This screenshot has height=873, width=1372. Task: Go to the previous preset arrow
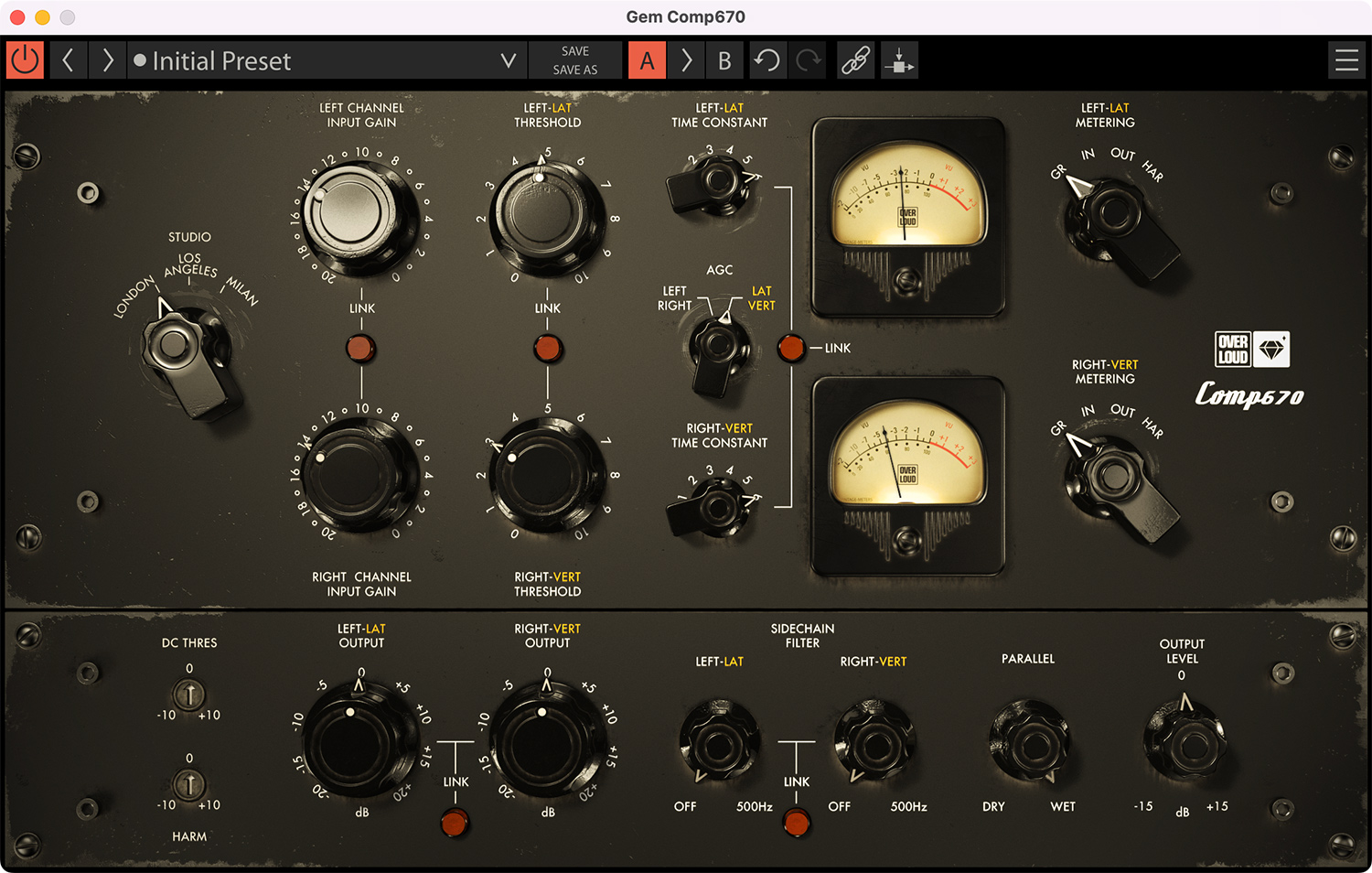[x=68, y=60]
